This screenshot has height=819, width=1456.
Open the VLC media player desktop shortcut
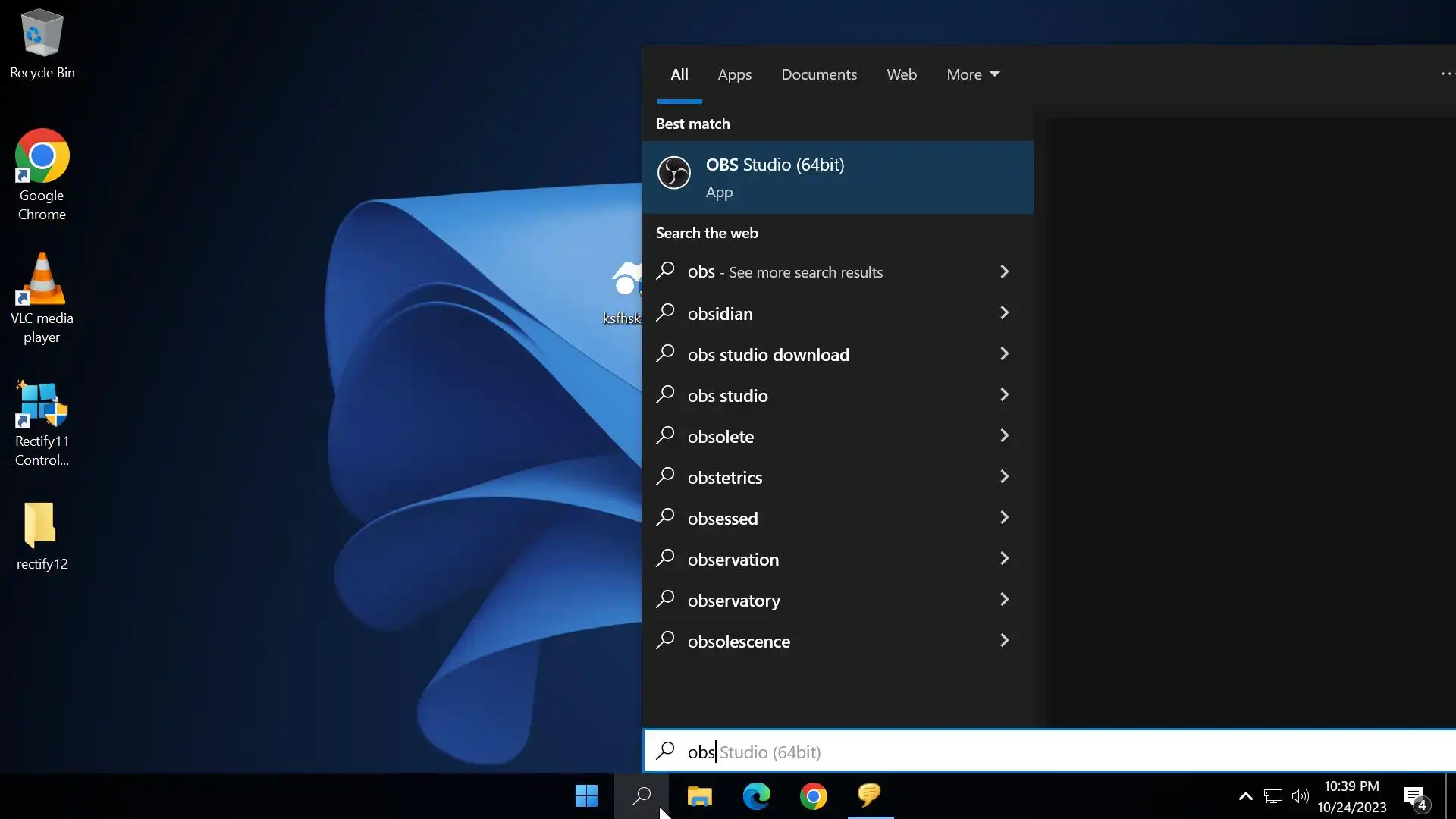(42, 298)
